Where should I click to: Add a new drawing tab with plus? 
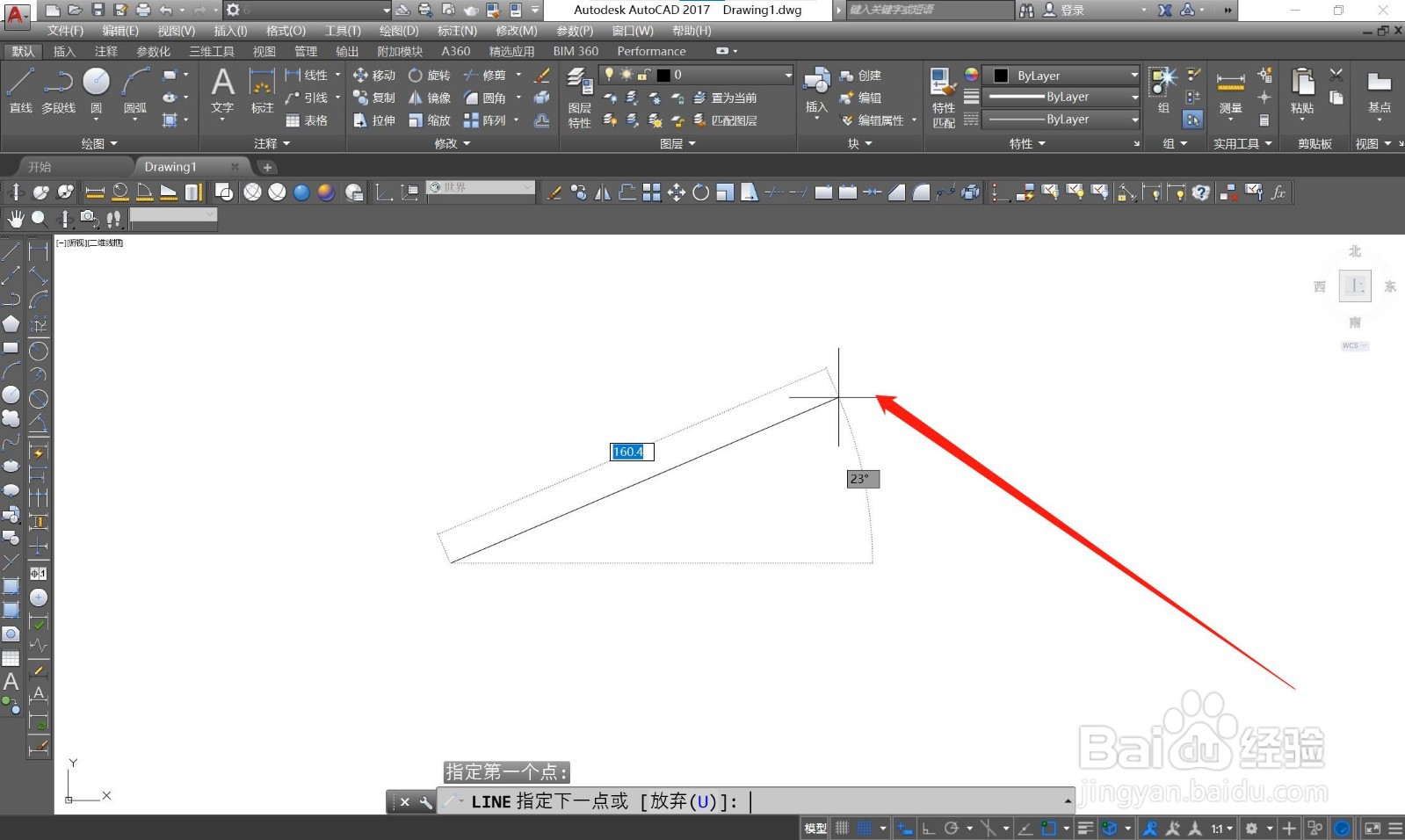pos(267,166)
